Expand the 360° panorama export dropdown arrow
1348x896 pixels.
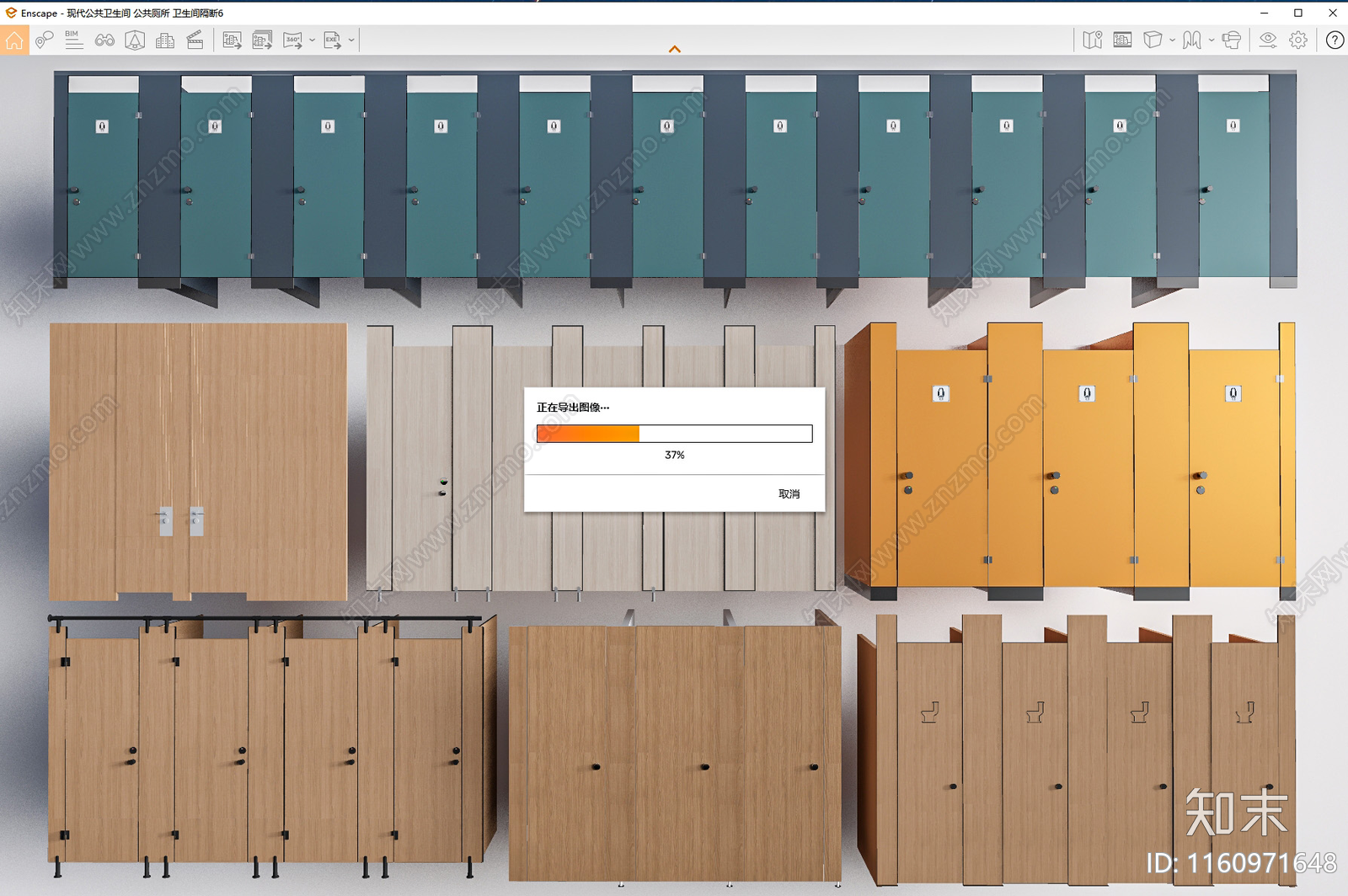tap(312, 40)
